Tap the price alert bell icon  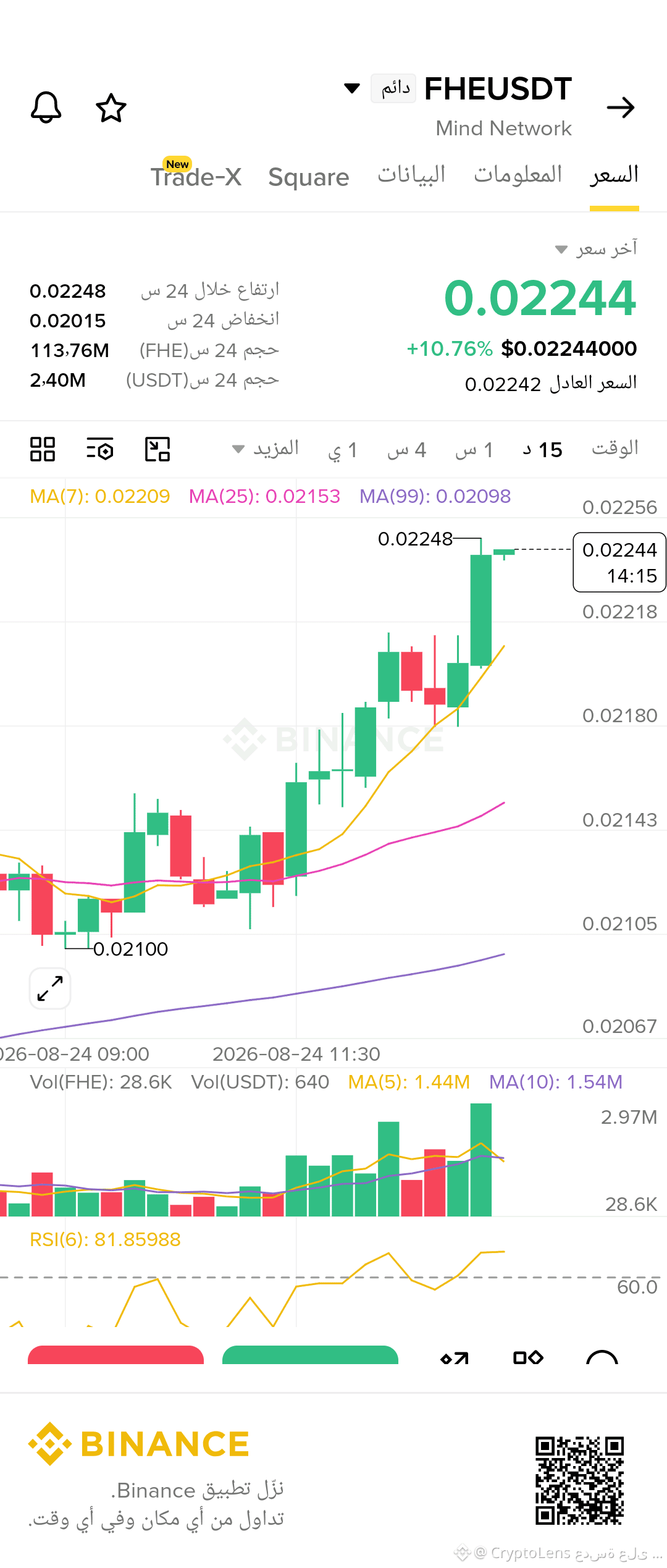point(46,107)
